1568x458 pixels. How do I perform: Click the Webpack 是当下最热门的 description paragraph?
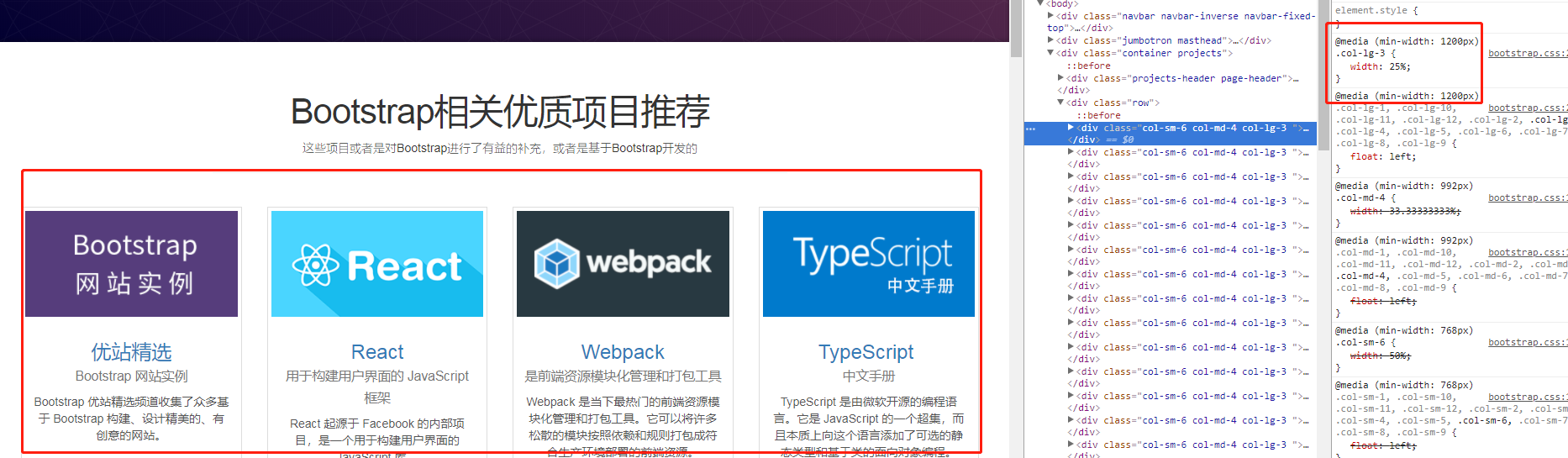[623, 426]
